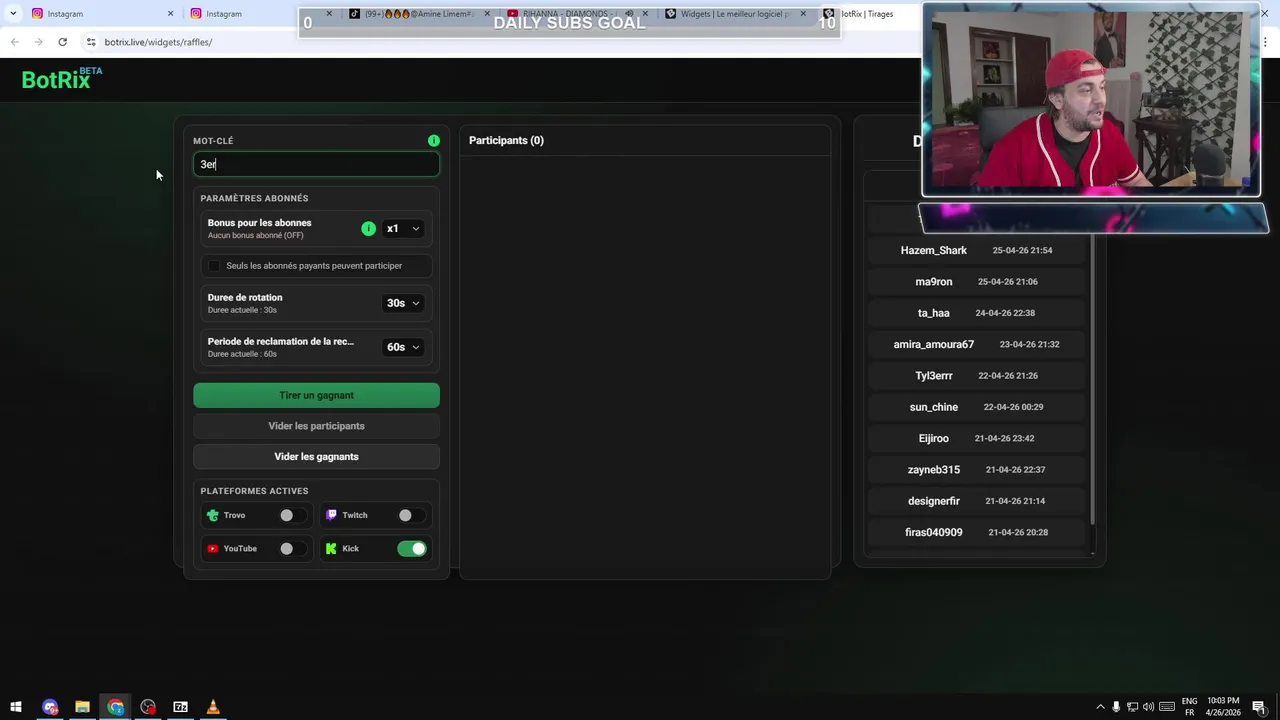1280x720 pixels.
Task: Enable the Twitch platform toggle
Action: pyautogui.click(x=411, y=515)
